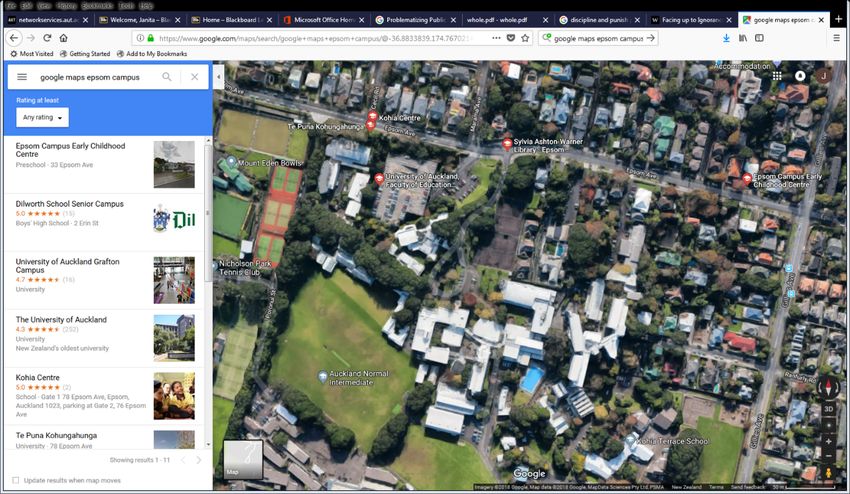Switch to Welcome, Janita Blackboard tab
The image size is (850, 494).
pyautogui.click(x=140, y=20)
